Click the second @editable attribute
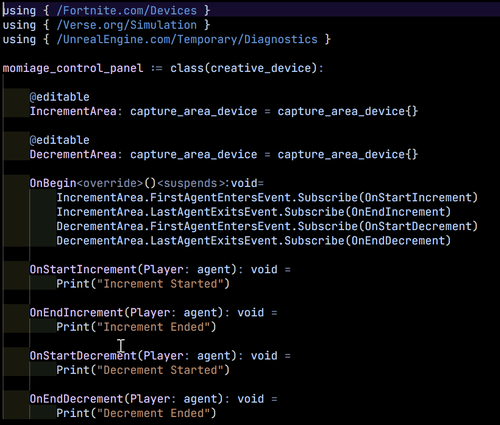 tap(60, 140)
